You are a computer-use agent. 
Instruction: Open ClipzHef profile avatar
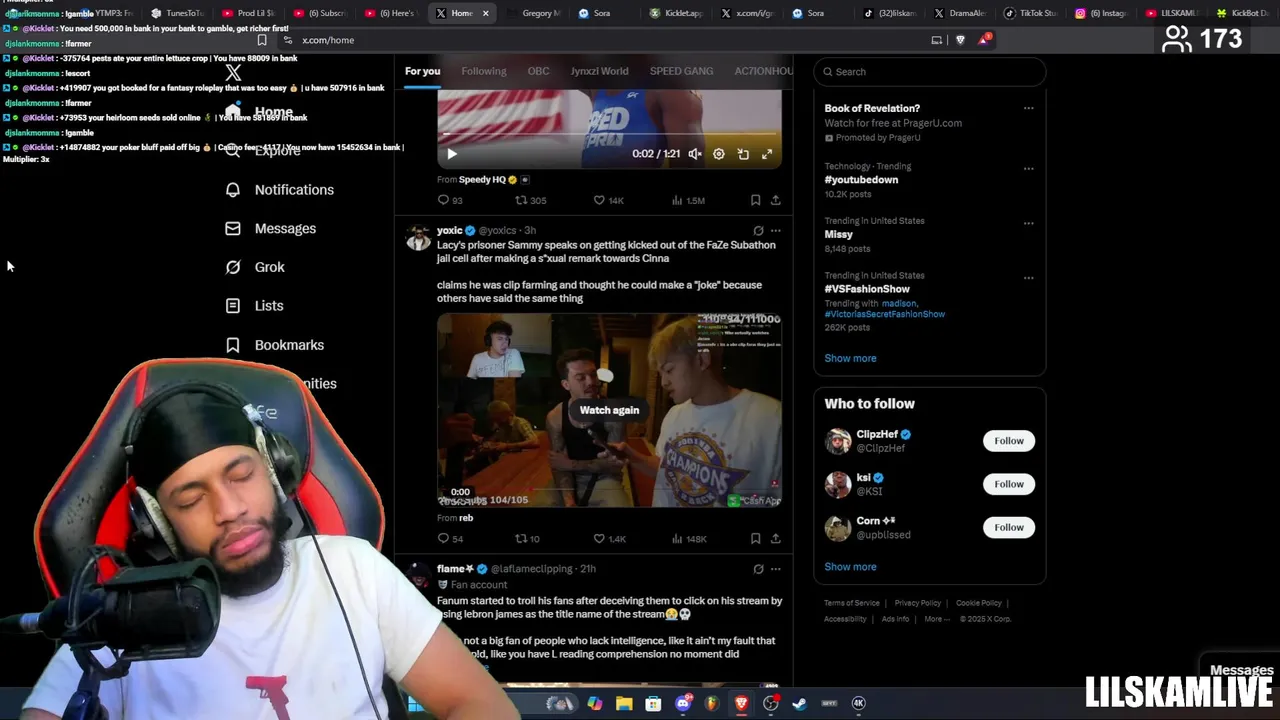click(838, 441)
